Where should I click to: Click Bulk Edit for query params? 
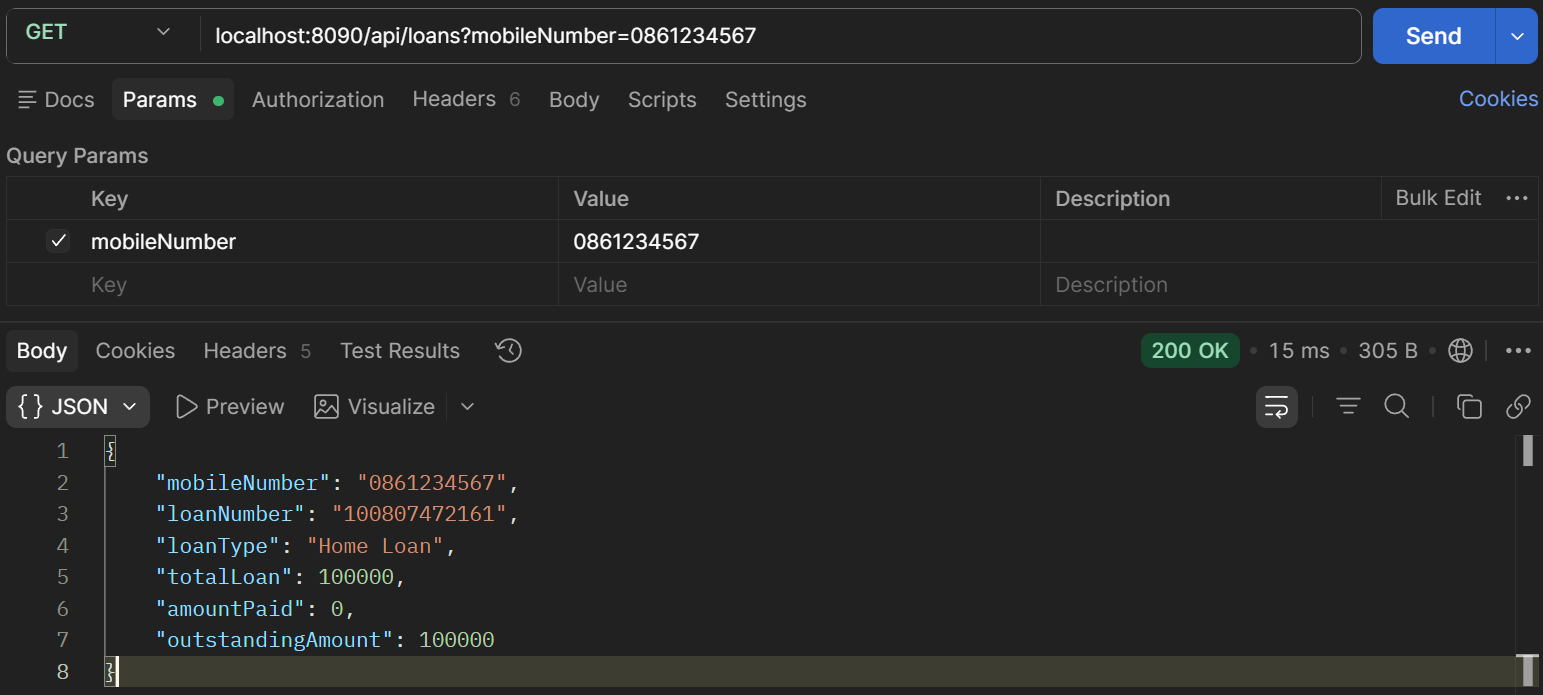[1438, 198]
